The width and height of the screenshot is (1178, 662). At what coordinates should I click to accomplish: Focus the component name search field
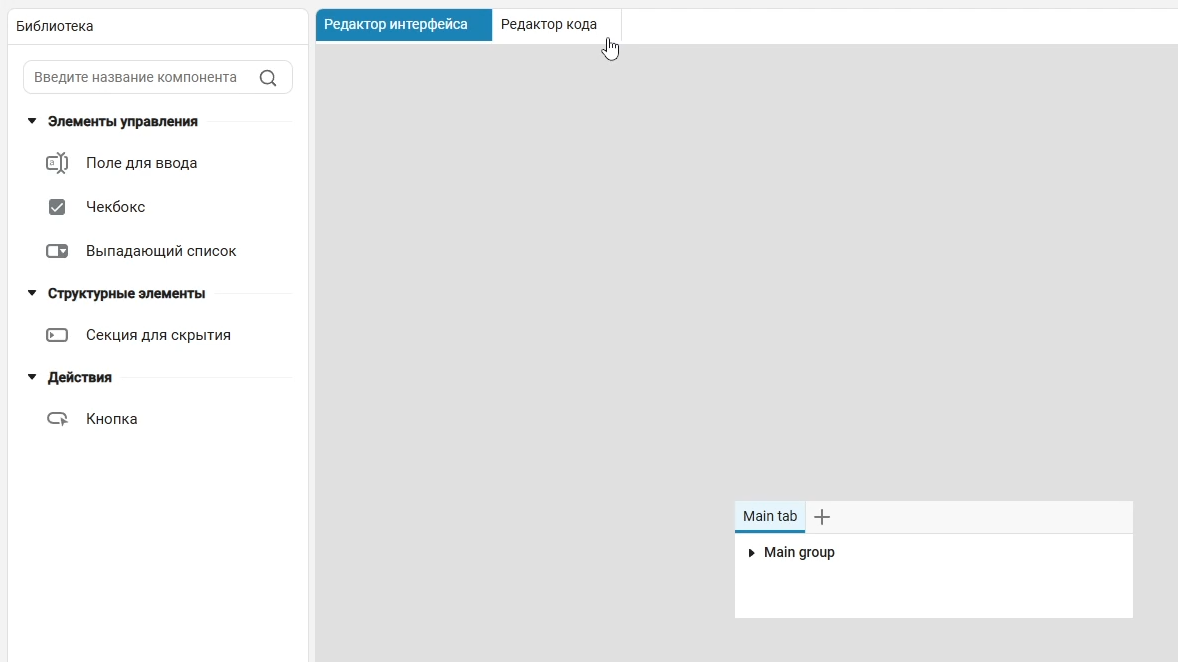coord(137,78)
